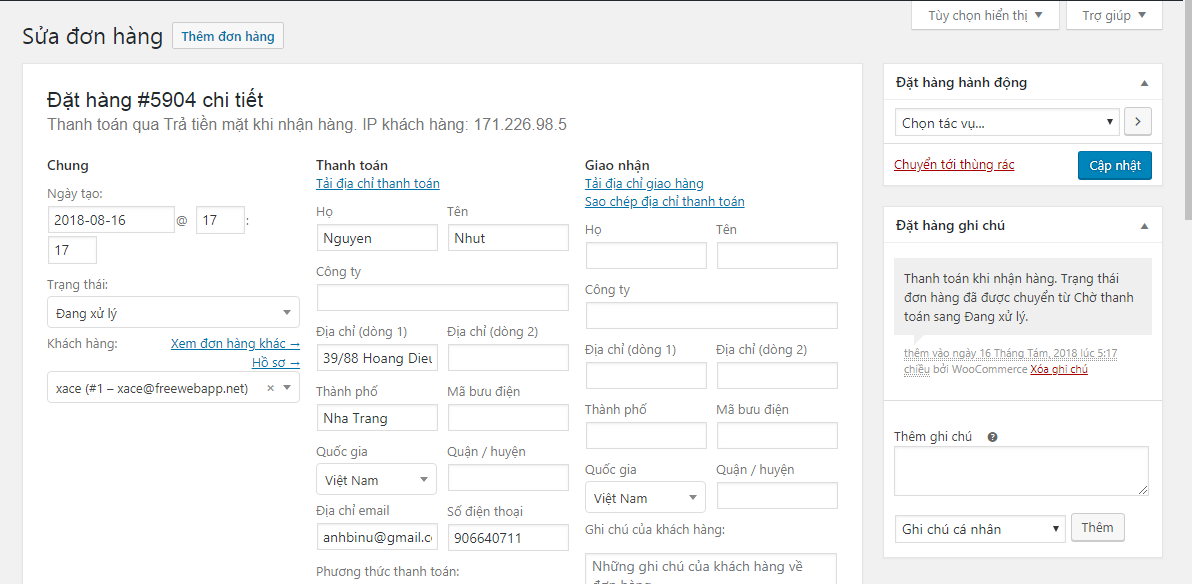Screen dimensions: 1192x584
Task: Click the Thêm đơn hàng button
Action: 228,36
